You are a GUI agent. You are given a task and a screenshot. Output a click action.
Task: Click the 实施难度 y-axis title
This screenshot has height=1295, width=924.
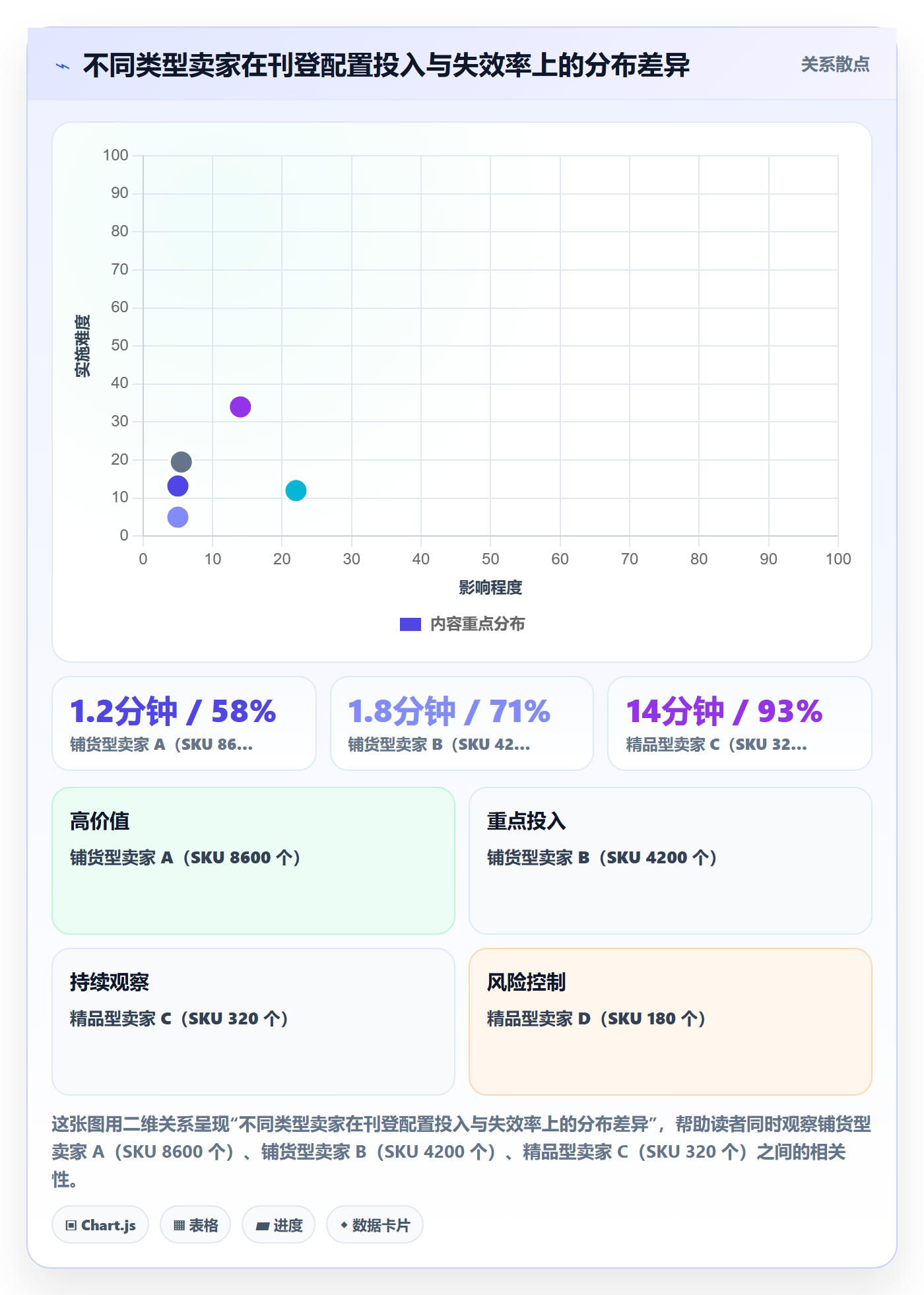[82, 346]
